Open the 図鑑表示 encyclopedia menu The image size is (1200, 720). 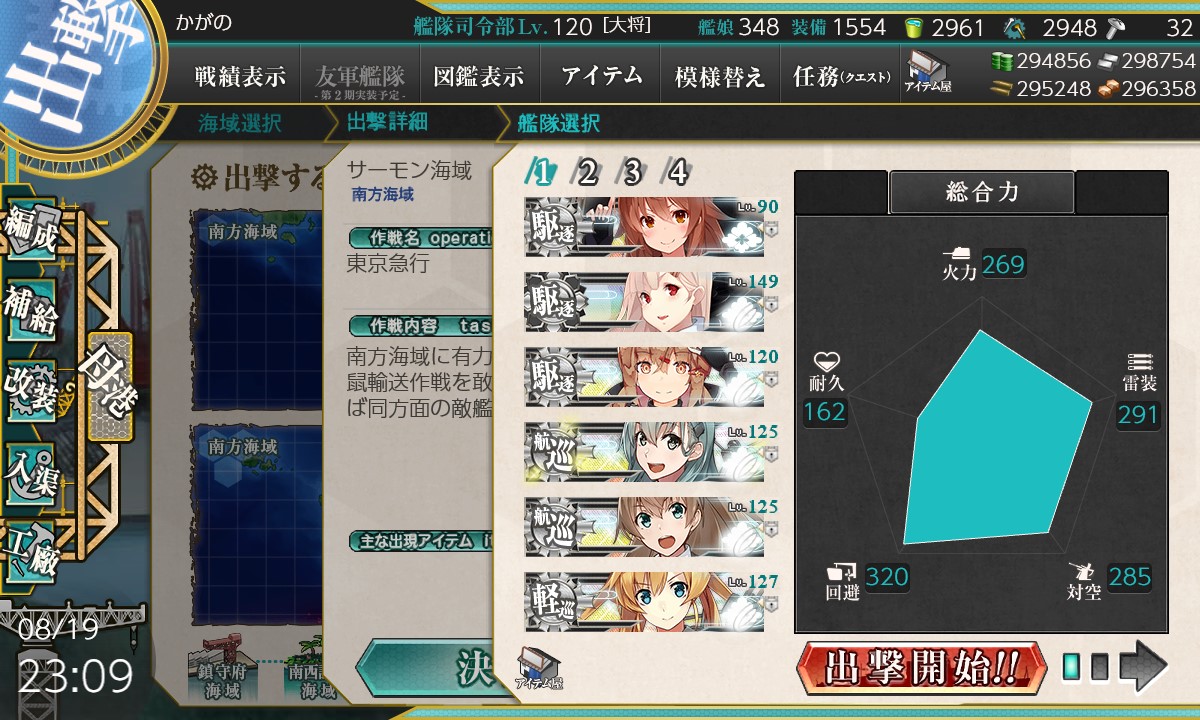[x=479, y=77]
